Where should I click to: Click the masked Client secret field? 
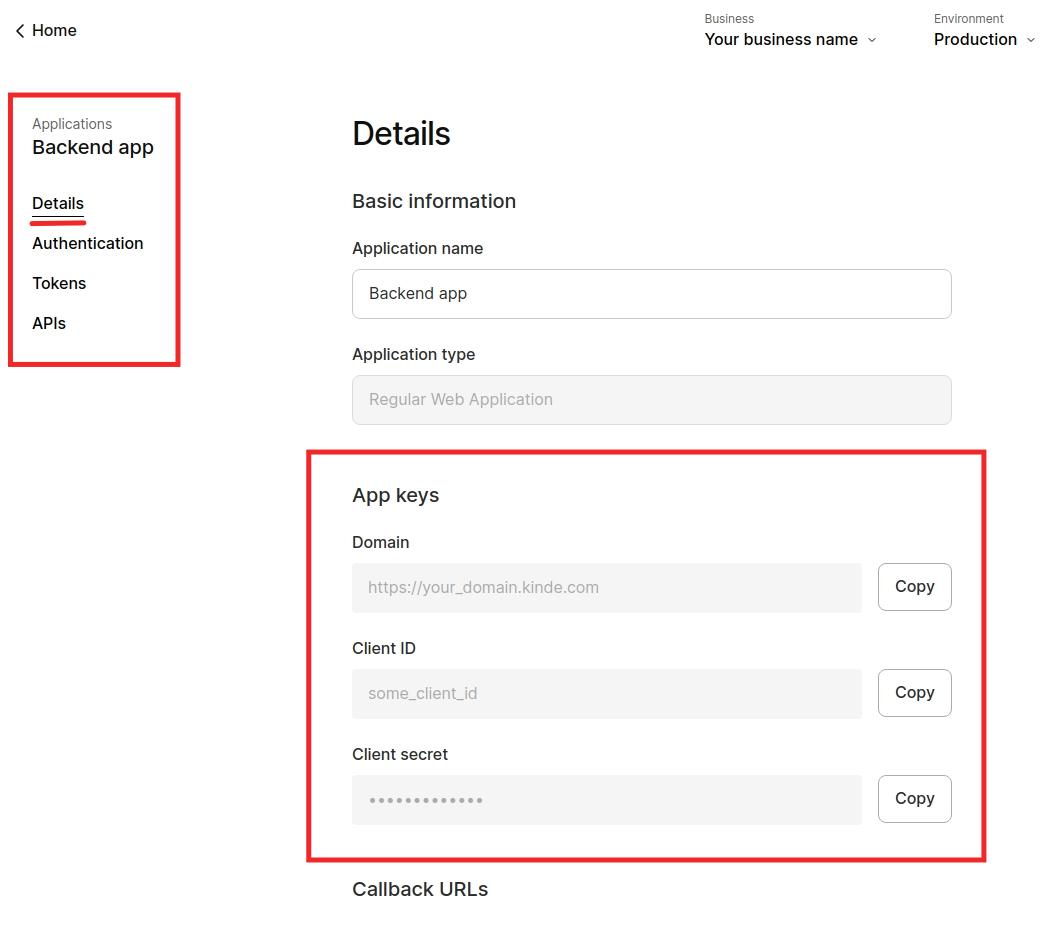tap(606, 800)
